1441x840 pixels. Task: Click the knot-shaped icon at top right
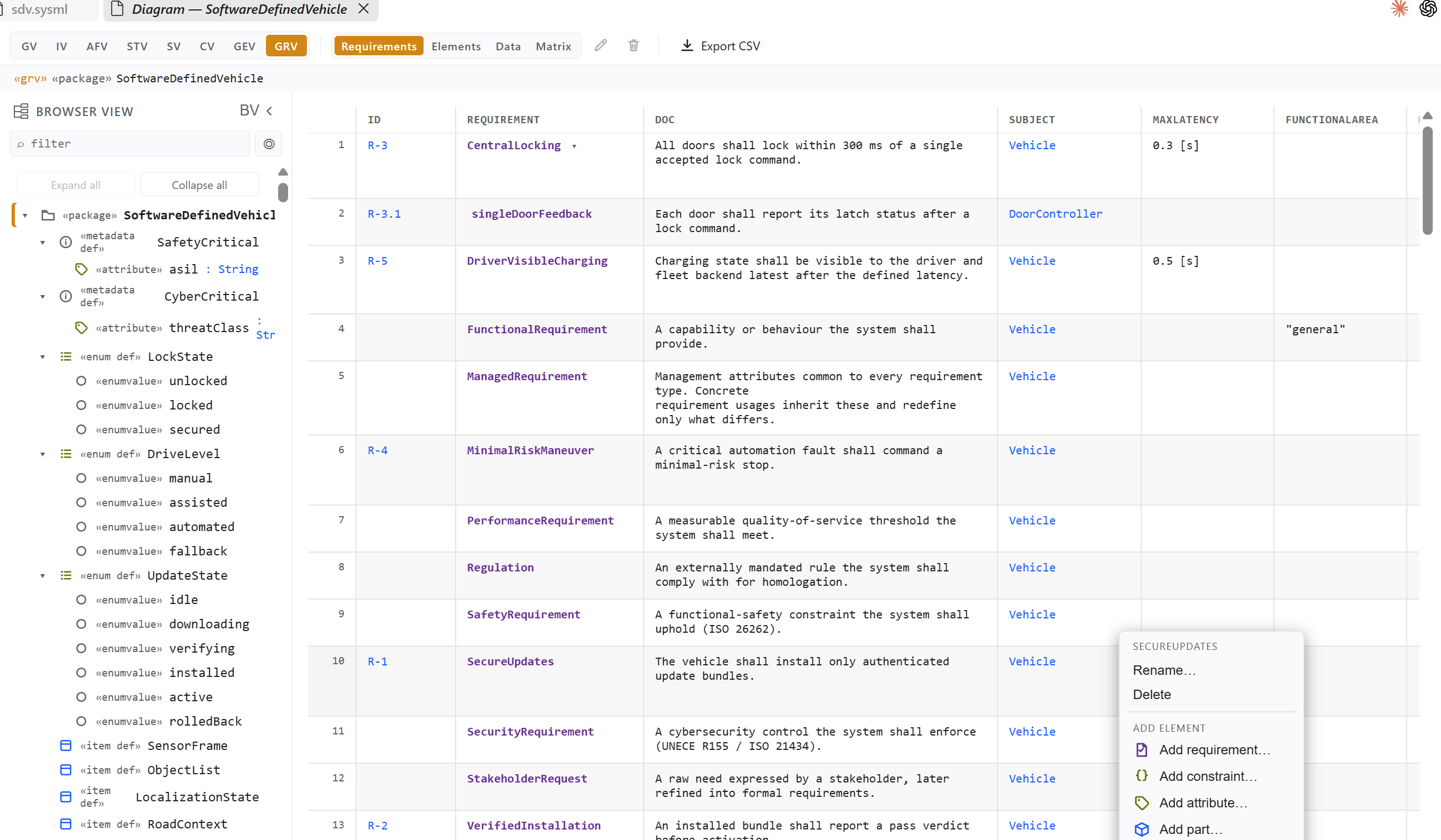click(1428, 9)
